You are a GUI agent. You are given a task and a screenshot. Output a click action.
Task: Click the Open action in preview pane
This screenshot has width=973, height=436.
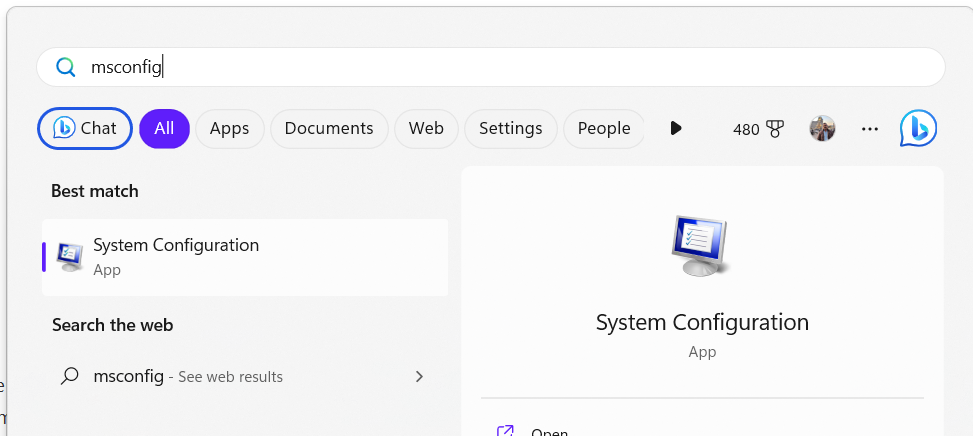click(549, 432)
